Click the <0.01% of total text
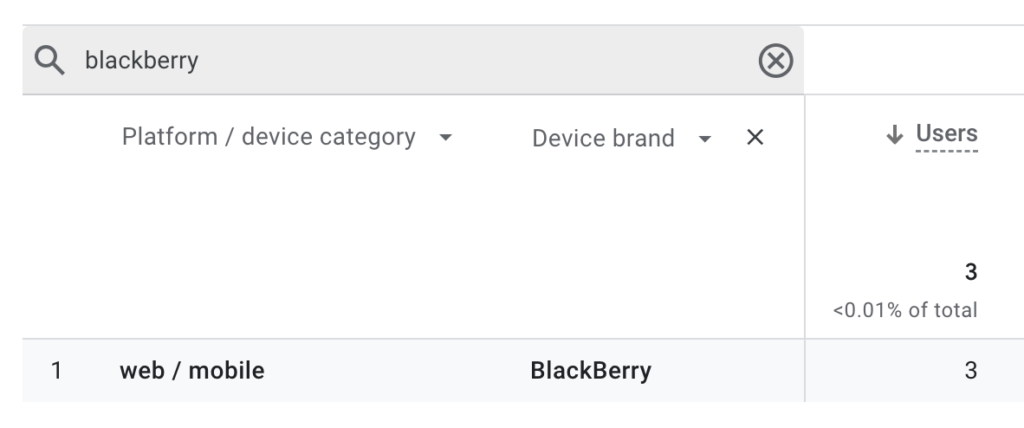Screen dimensions: 1024x428 905,310
